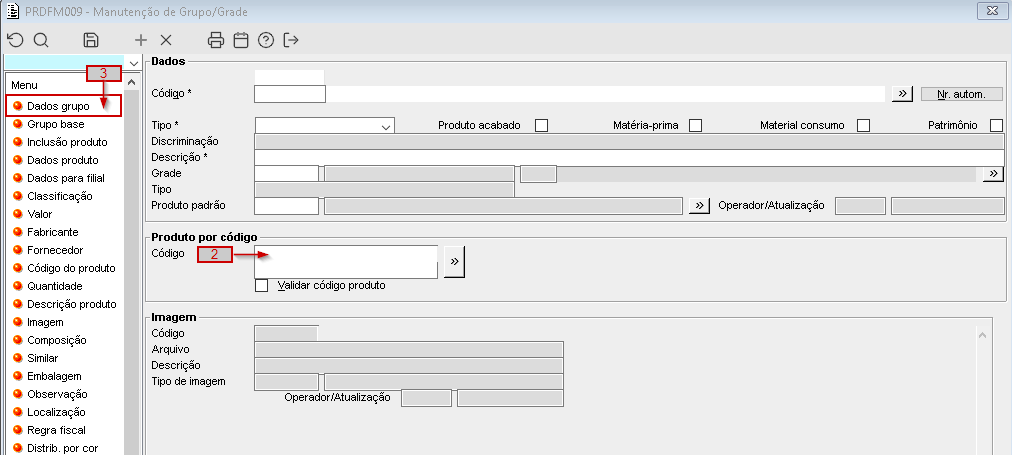
Task: Open Embalagem menu entry
Action: click(54, 376)
